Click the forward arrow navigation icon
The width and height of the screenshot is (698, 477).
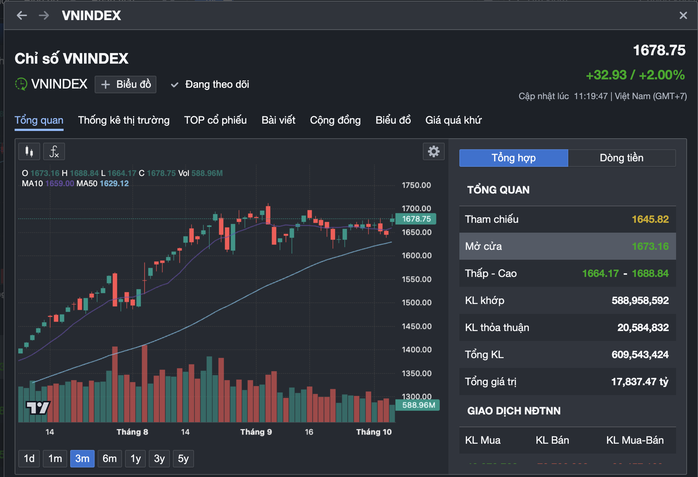tap(44, 16)
